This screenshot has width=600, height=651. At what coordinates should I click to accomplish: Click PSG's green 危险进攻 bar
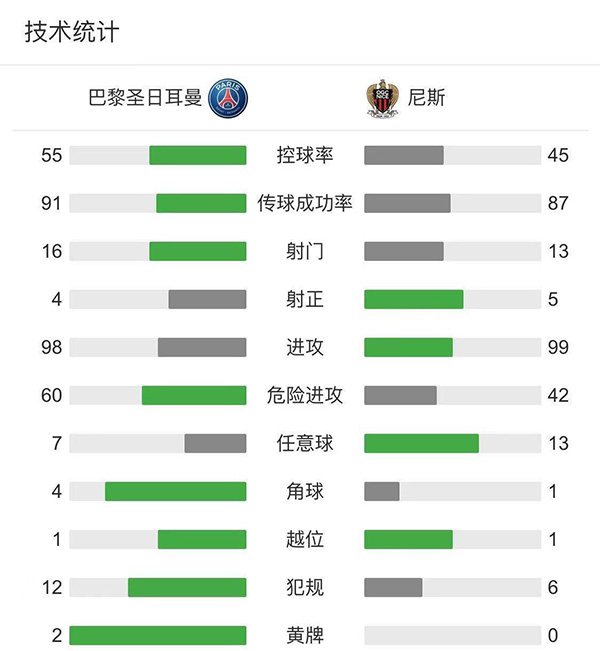pyautogui.click(x=194, y=395)
